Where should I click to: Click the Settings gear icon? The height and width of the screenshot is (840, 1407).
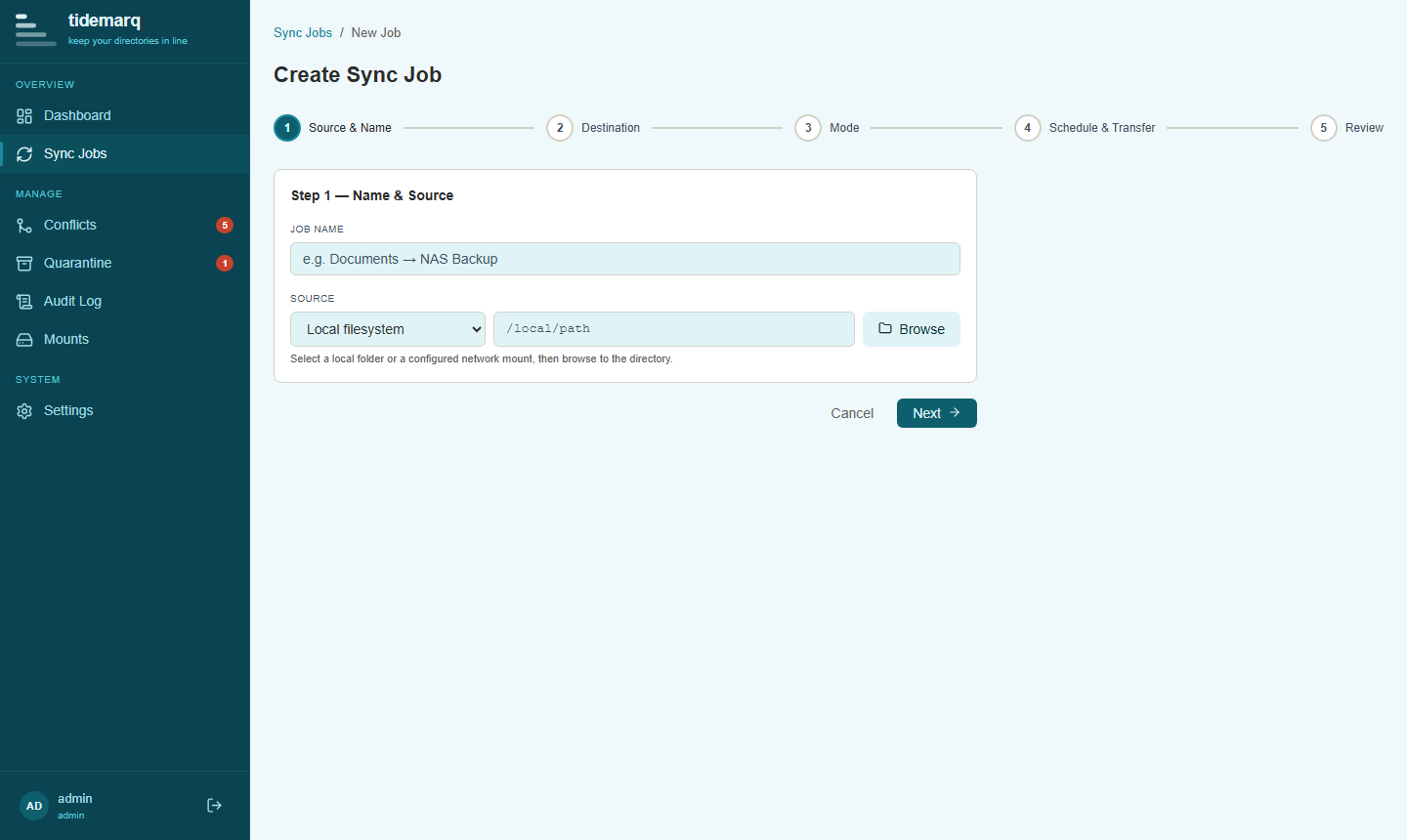(24, 411)
